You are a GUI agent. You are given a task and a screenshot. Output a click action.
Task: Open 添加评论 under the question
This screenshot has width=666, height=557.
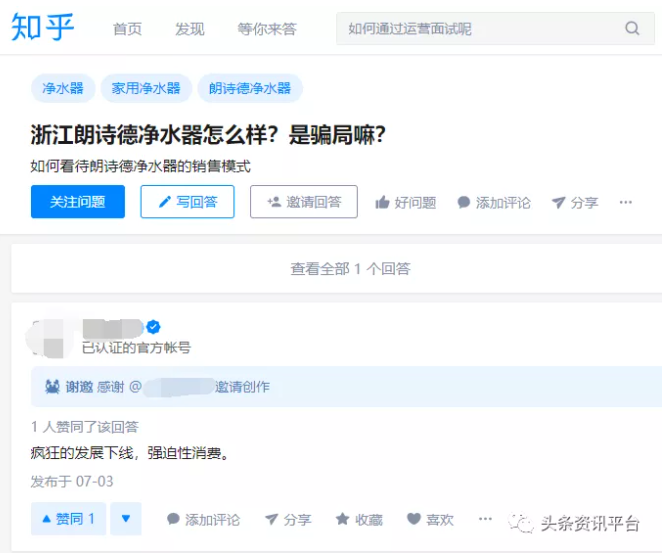coord(494,203)
